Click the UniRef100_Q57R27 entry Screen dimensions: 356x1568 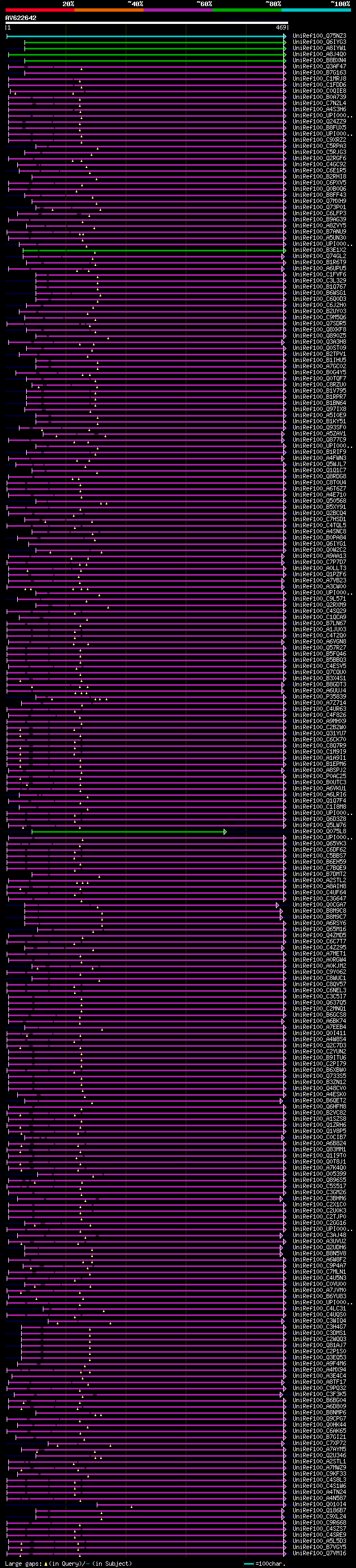tap(319, 648)
